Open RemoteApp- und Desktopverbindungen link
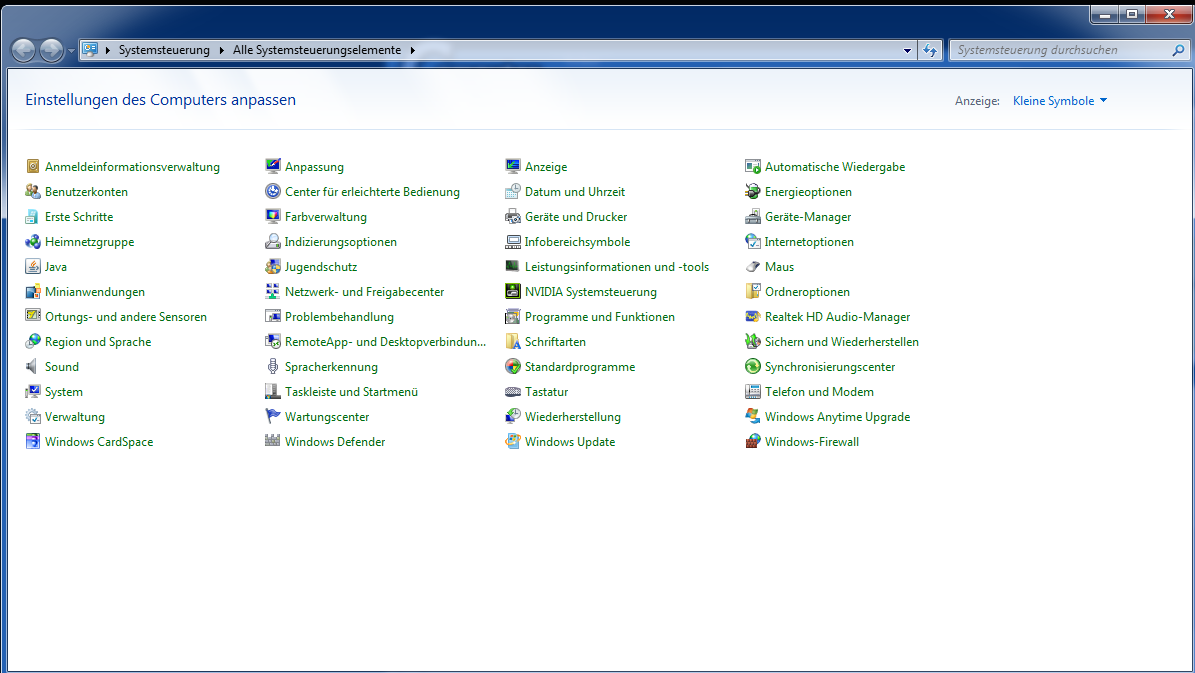Screen dimensions: 1195x673 (385, 341)
